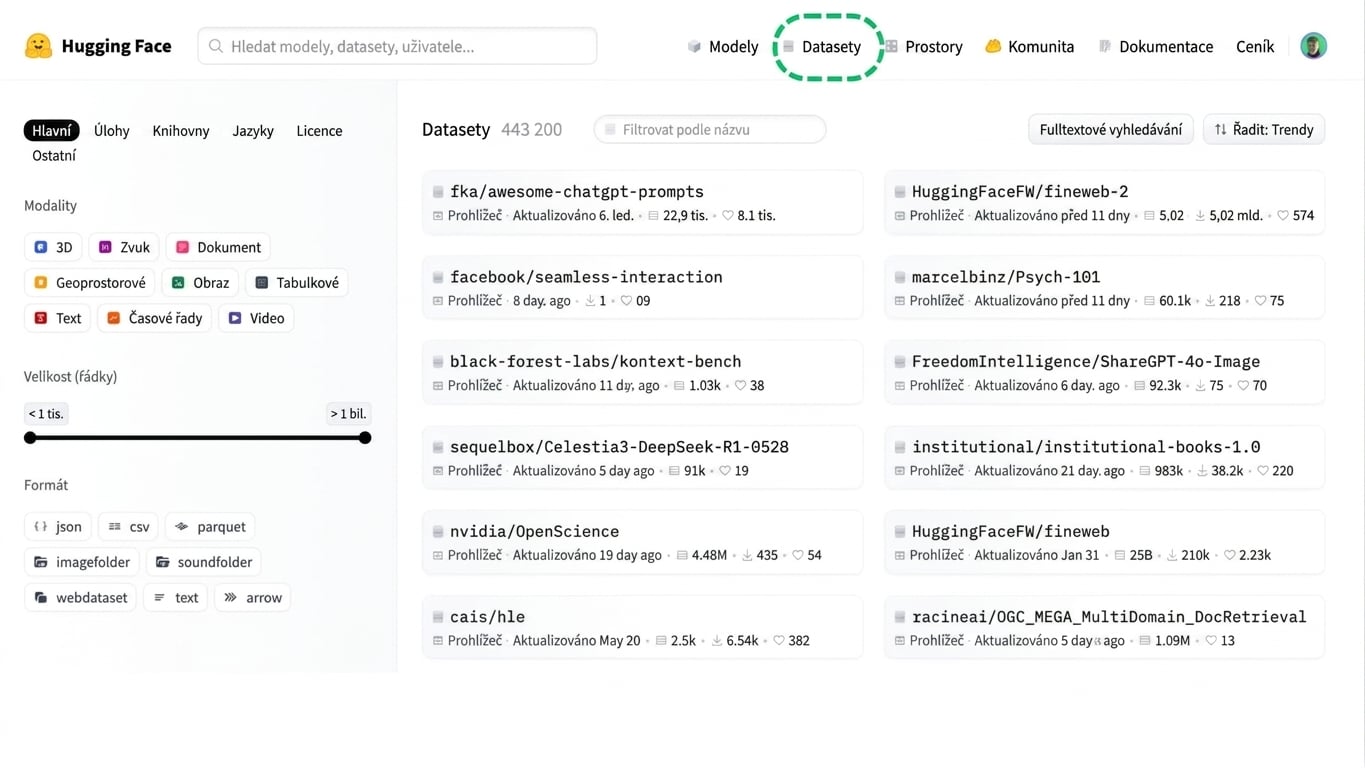Filter by Geoprostorové modality
Screen dimensions: 1365x768
[x=90, y=283]
